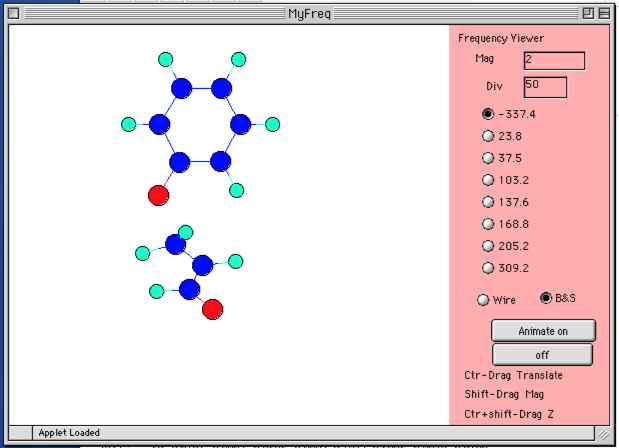
Task: Click the Ctr-Drag Translate hint text
Action: (513, 375)
